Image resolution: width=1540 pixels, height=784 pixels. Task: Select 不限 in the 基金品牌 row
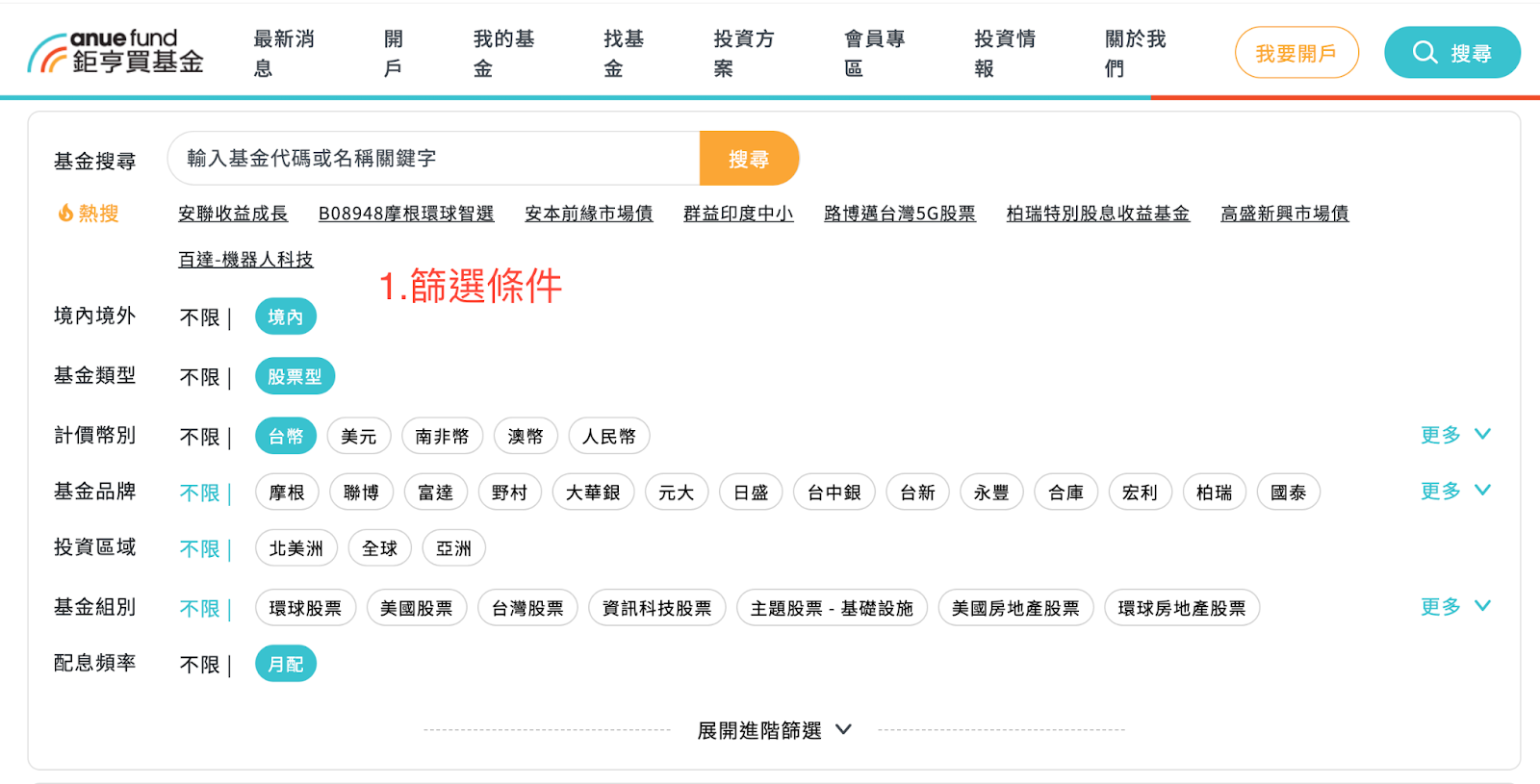coord(200,493)
